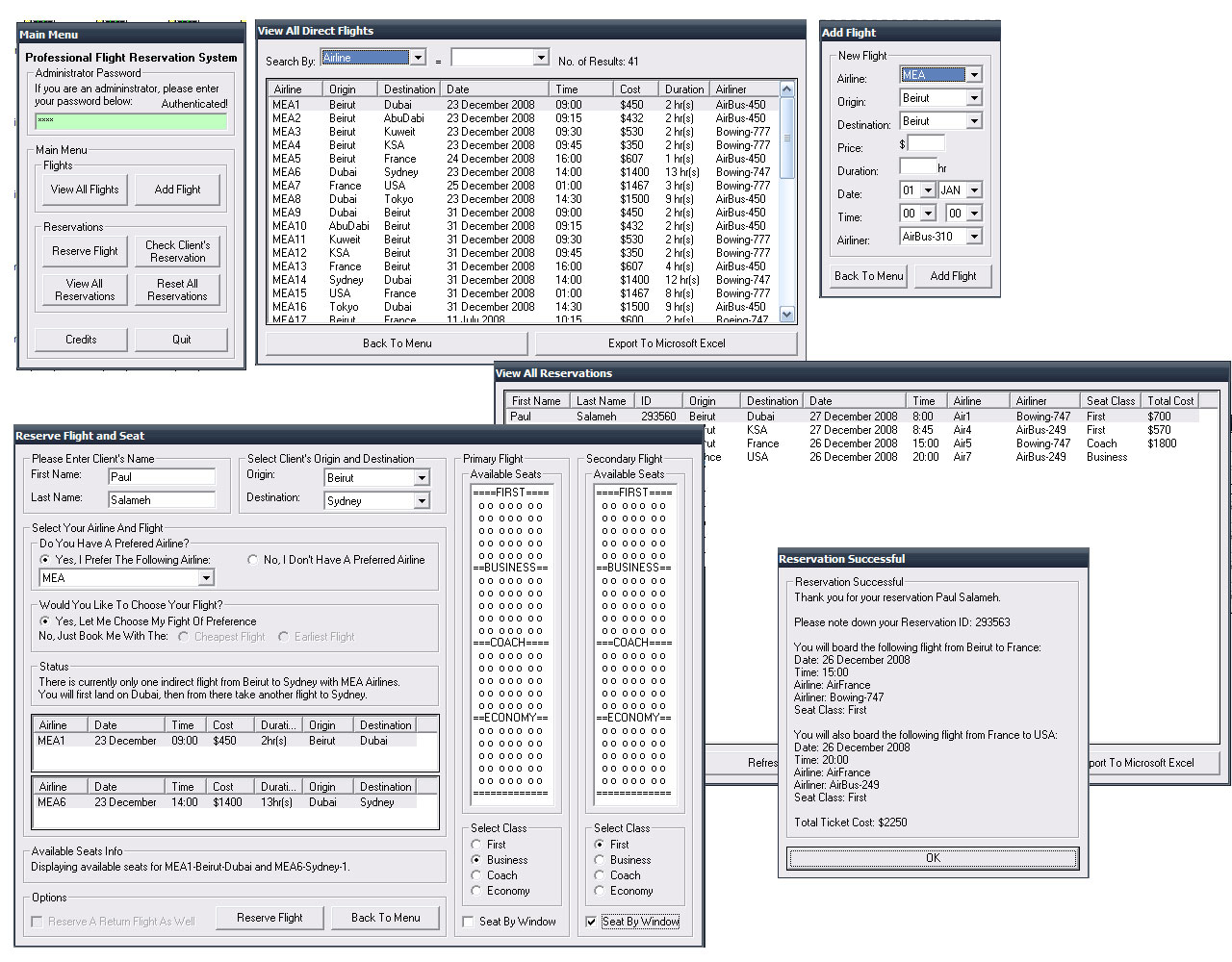
Task: Open Reserve Flight from Main Menu
Action: (x=85, y=251)
